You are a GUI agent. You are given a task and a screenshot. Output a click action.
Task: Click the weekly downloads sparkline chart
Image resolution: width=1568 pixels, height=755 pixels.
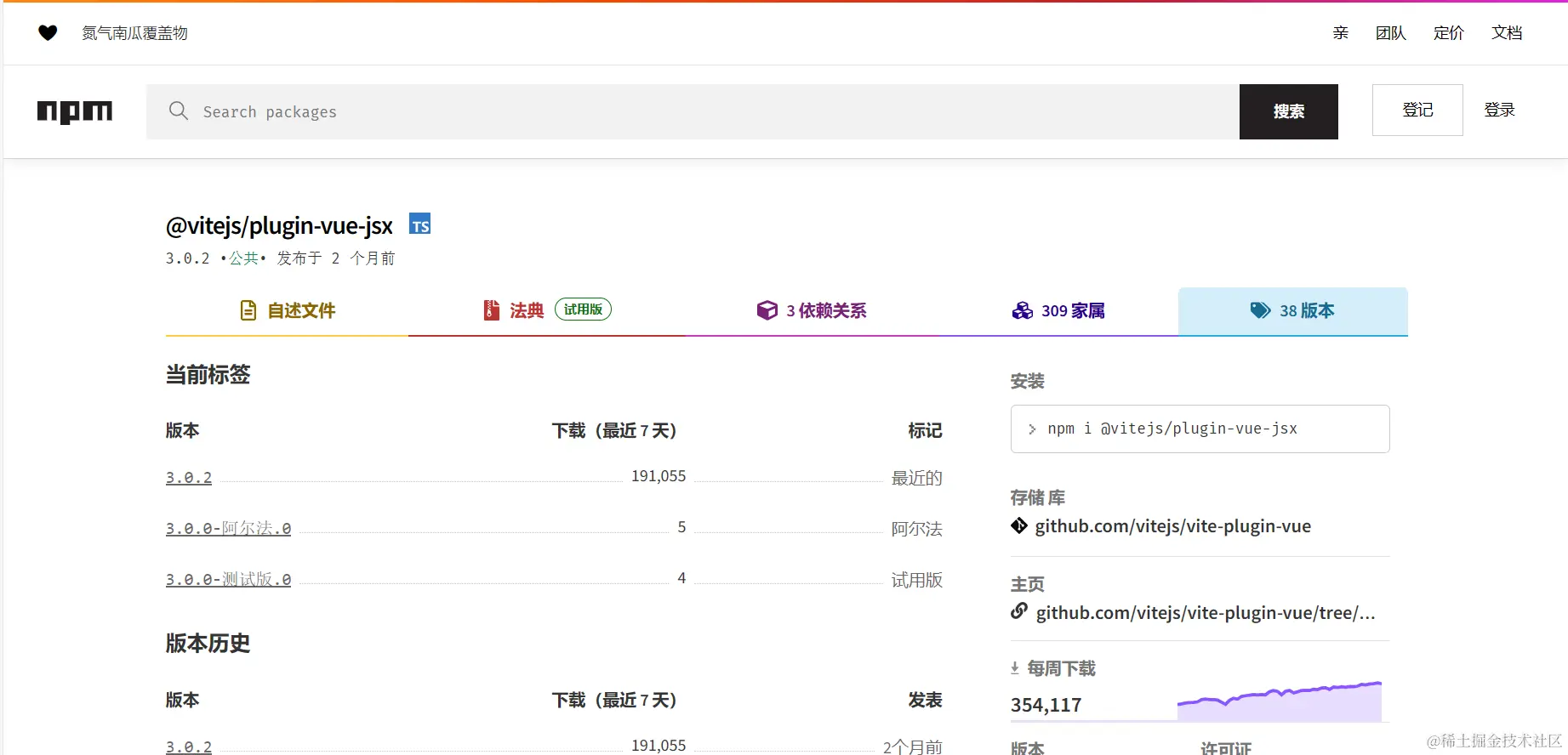tap(1280, 701)
